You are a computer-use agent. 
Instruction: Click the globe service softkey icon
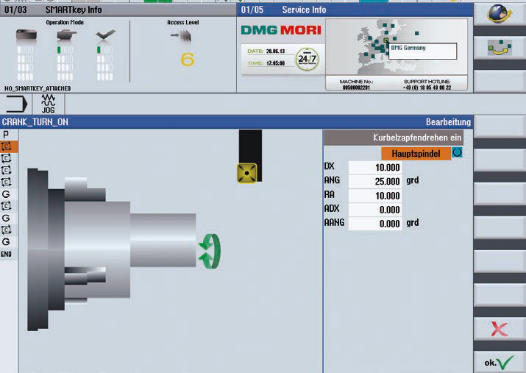pos(499,13)
